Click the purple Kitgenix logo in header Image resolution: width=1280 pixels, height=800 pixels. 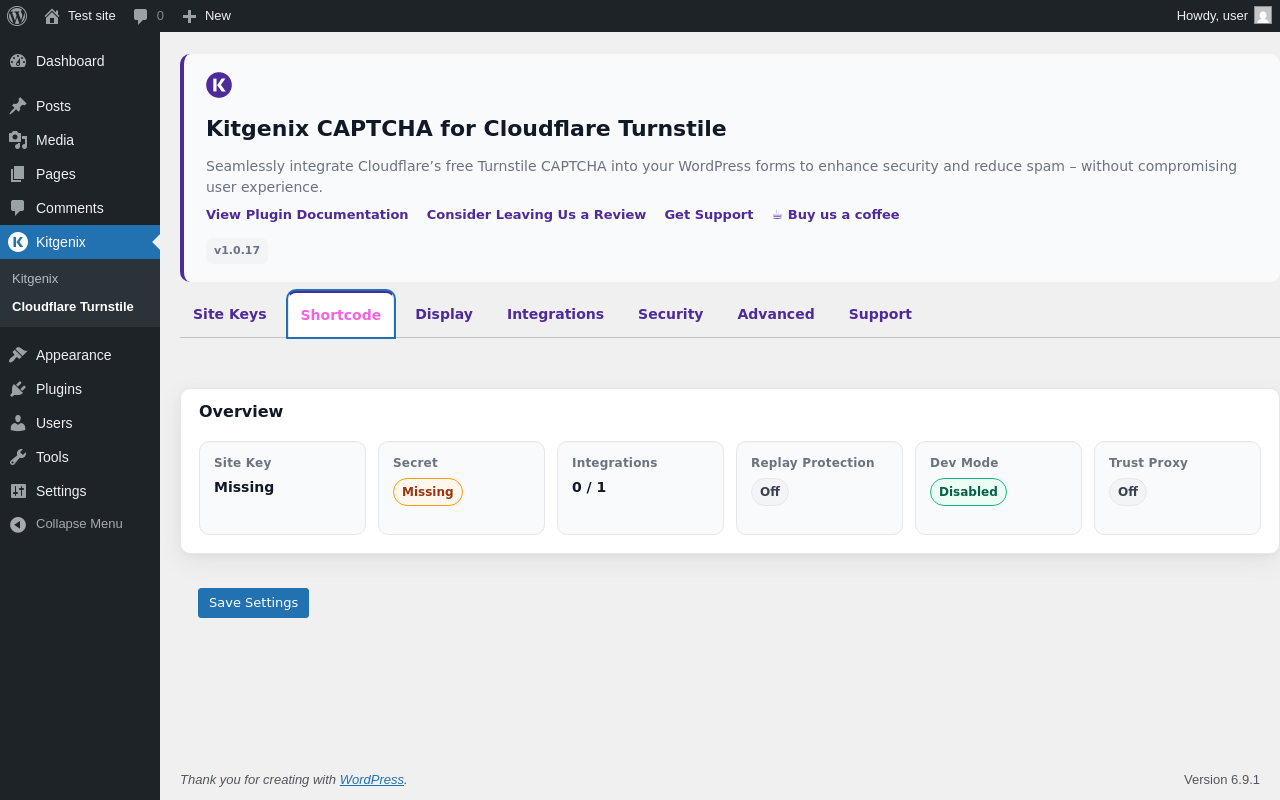219,85
